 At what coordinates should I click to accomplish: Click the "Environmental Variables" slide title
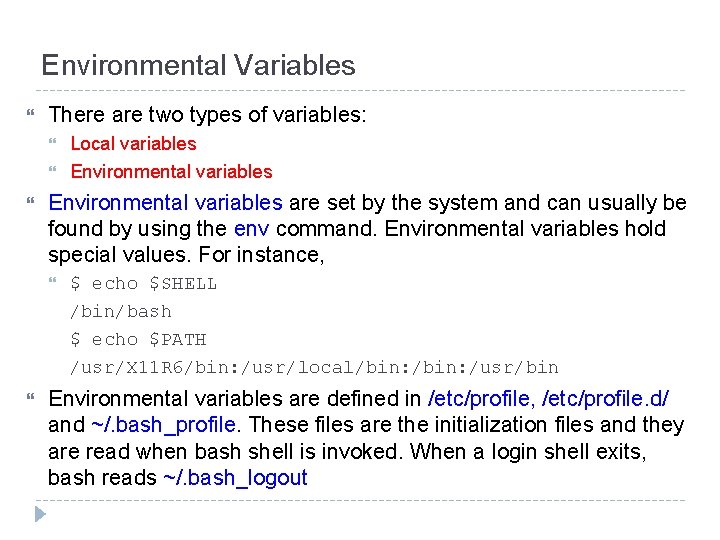[198, 66]
